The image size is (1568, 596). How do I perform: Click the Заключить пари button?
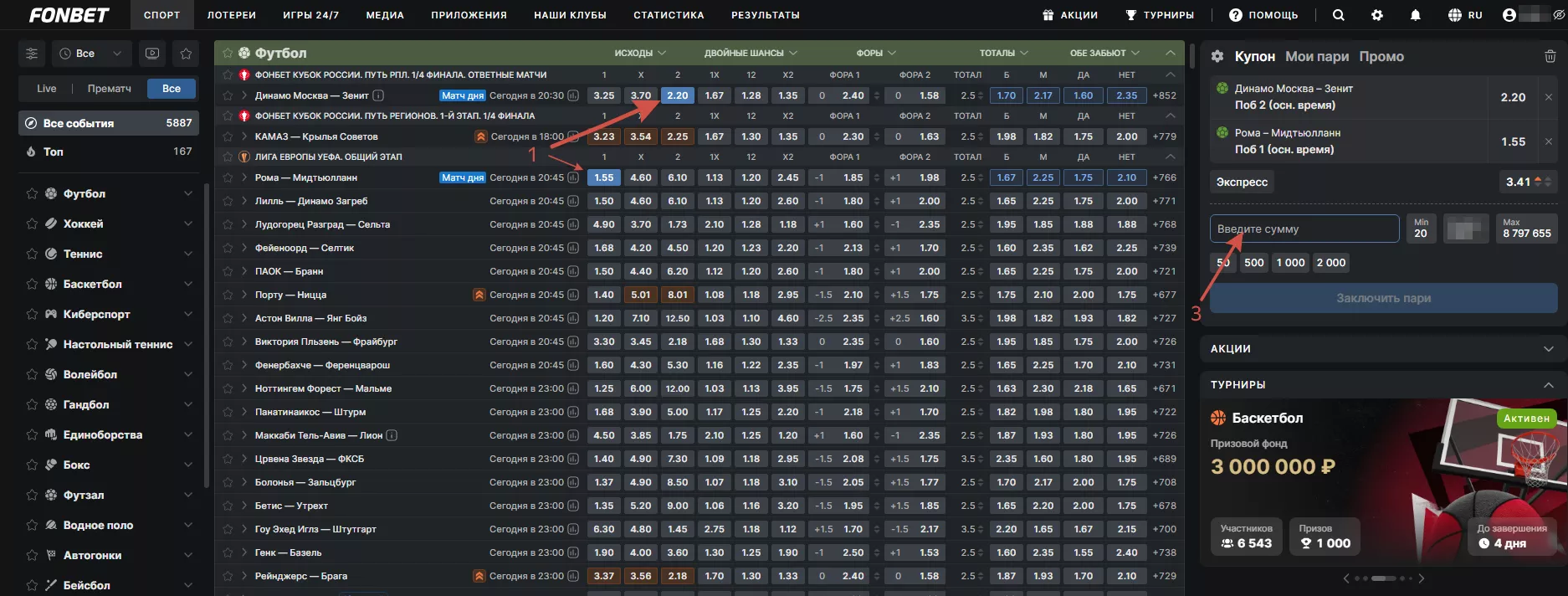1383,298
